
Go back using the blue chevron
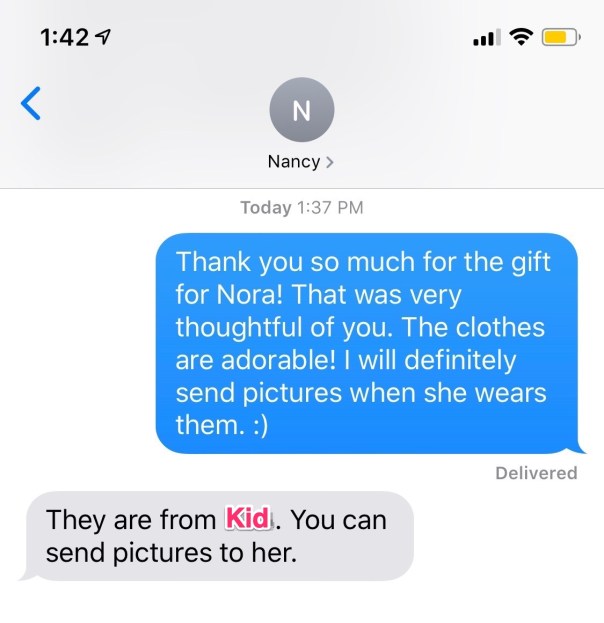[x=31, y=103]
